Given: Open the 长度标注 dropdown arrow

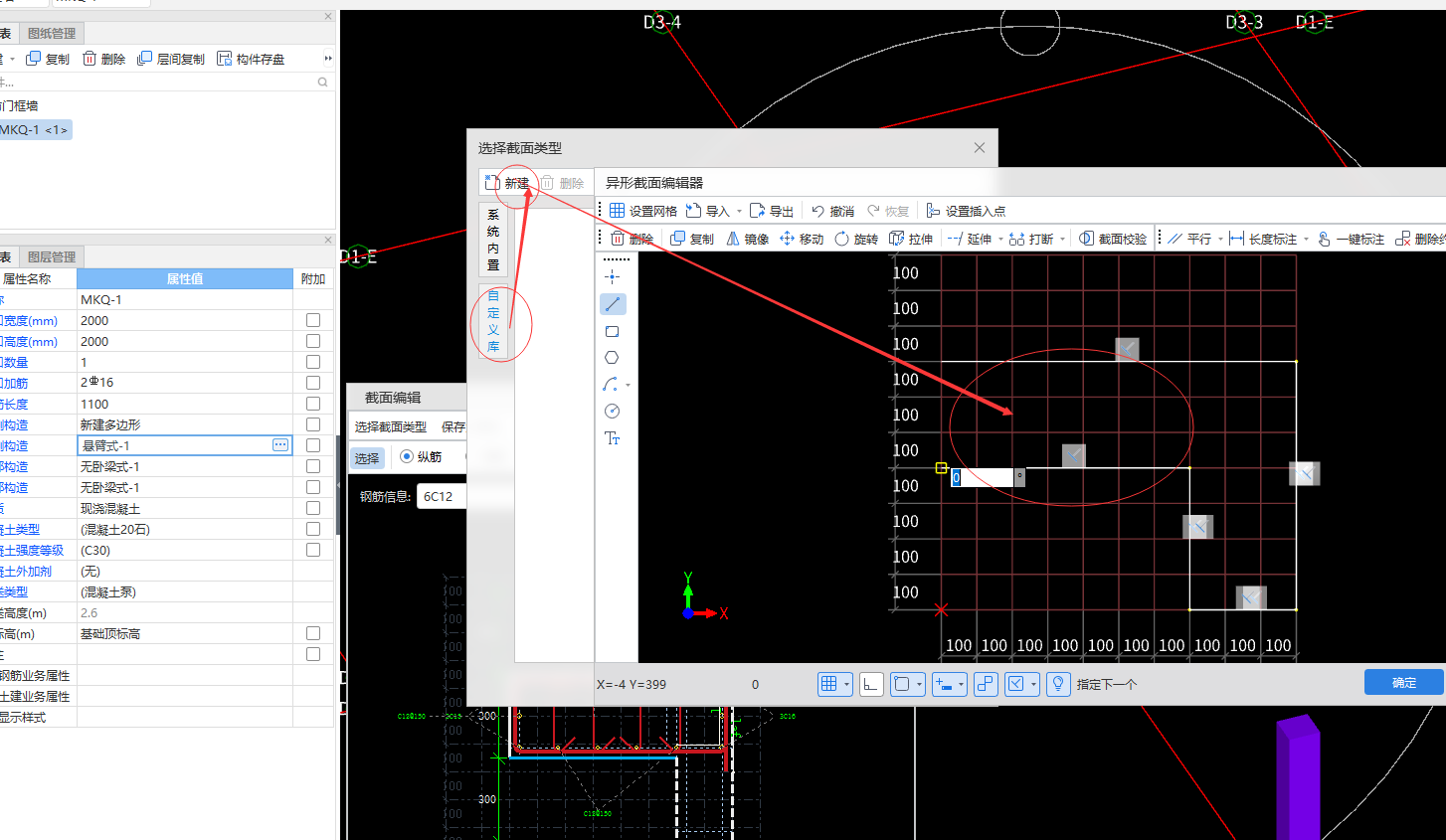Looking at the screenshot, I should click(x=1306, y=239).
